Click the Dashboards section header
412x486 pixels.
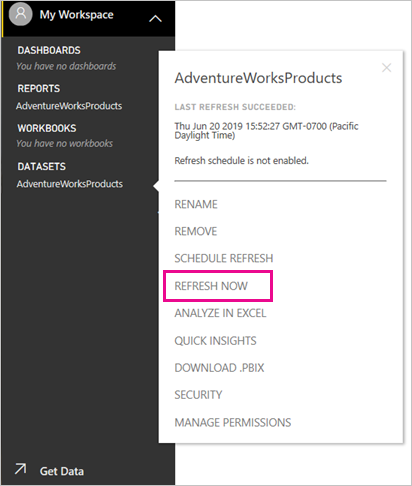coord(49,50)
